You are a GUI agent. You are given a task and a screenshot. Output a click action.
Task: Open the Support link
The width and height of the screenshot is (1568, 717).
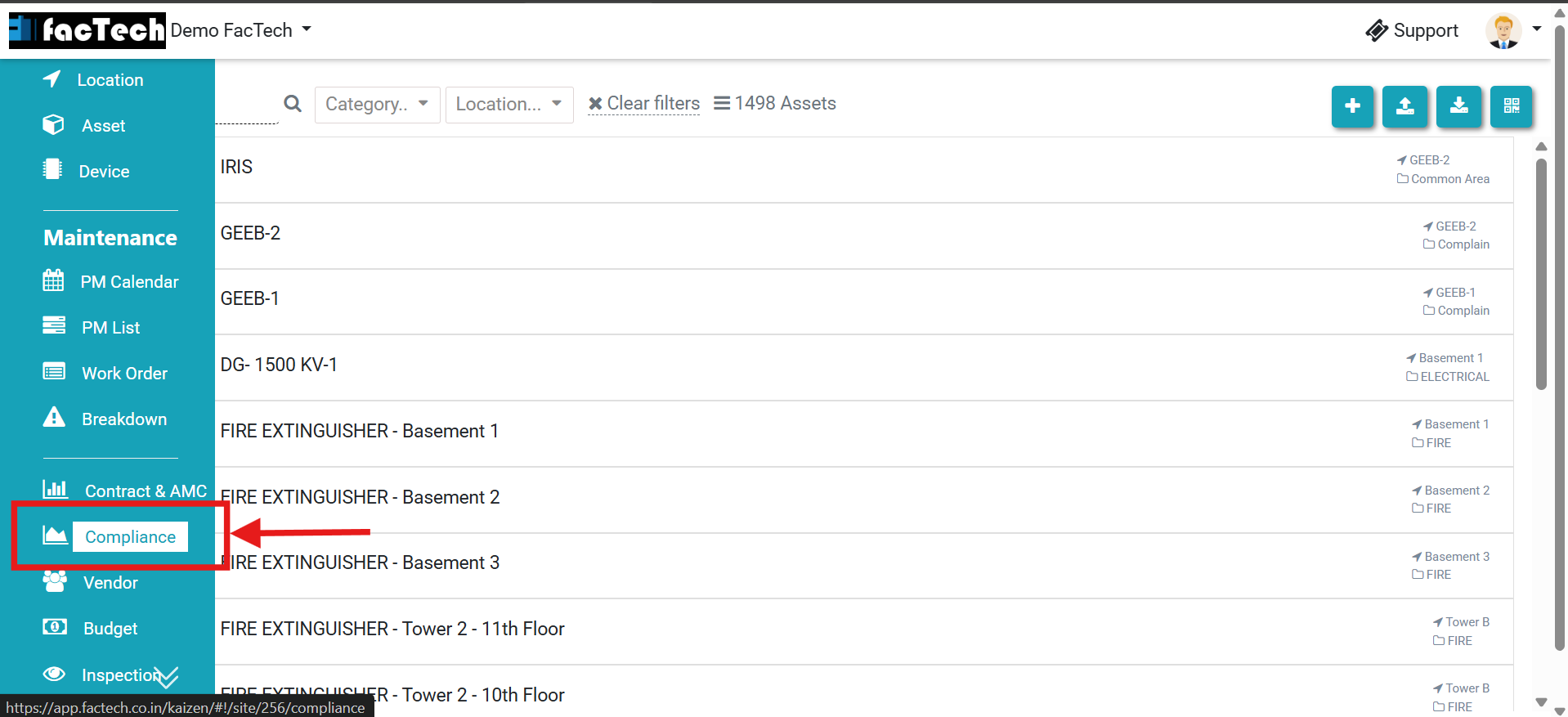[x=1412, y=31]
